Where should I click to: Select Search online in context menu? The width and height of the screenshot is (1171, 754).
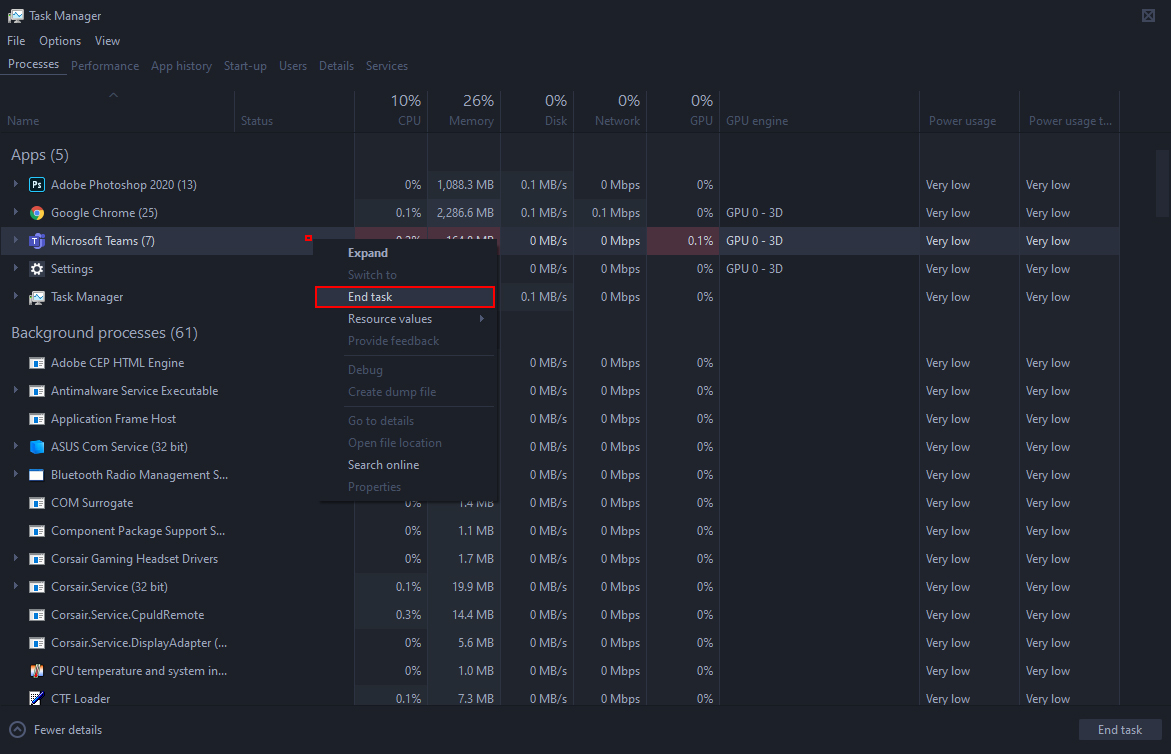(x=407, y=464)
